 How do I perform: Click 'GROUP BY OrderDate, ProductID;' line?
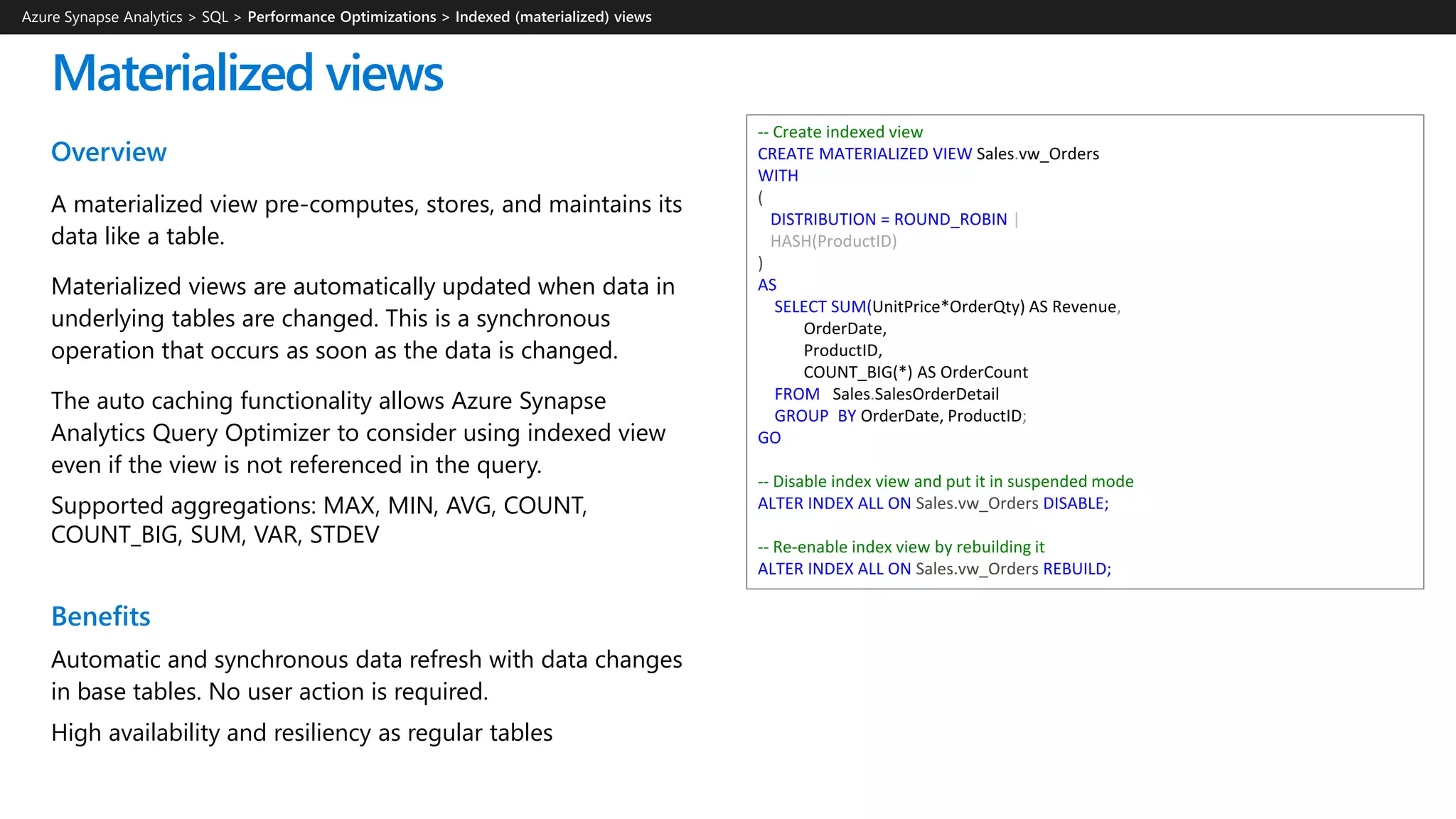pyautogui.click(x=900, y=417)
